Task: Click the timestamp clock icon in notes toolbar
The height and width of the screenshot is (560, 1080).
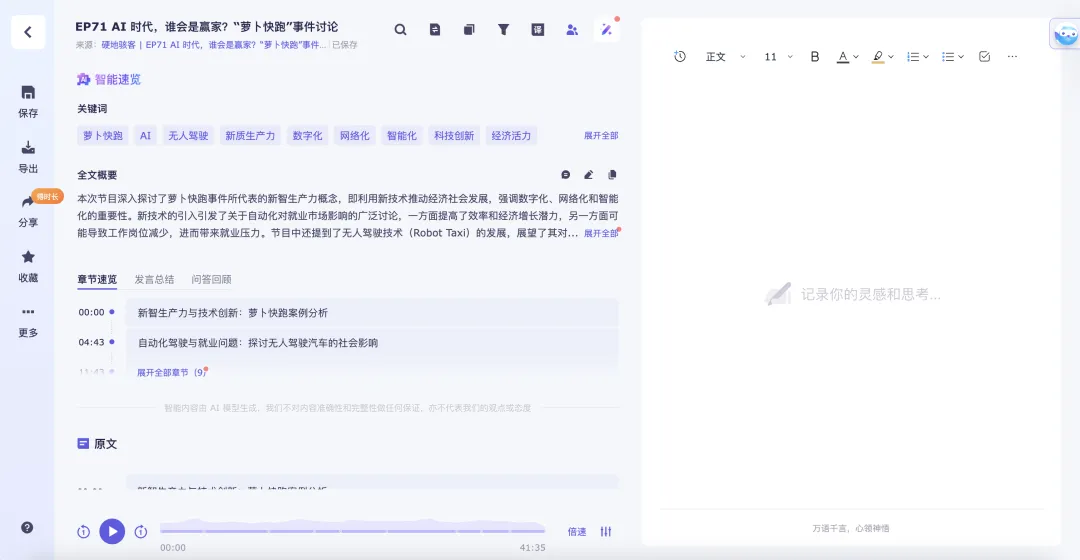Action: (x=680, y=56)
